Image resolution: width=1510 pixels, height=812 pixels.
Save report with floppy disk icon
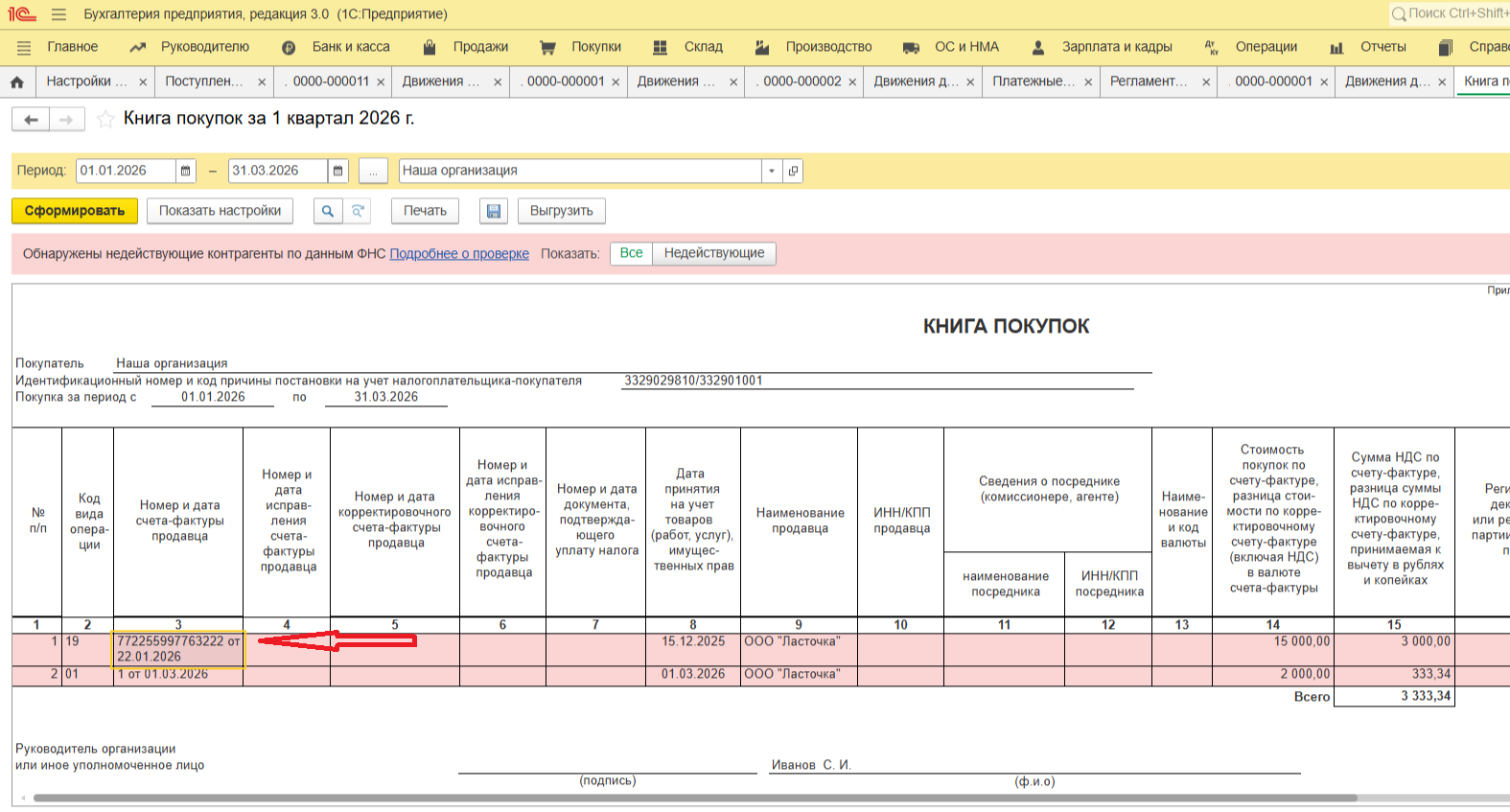pos(493,211)
